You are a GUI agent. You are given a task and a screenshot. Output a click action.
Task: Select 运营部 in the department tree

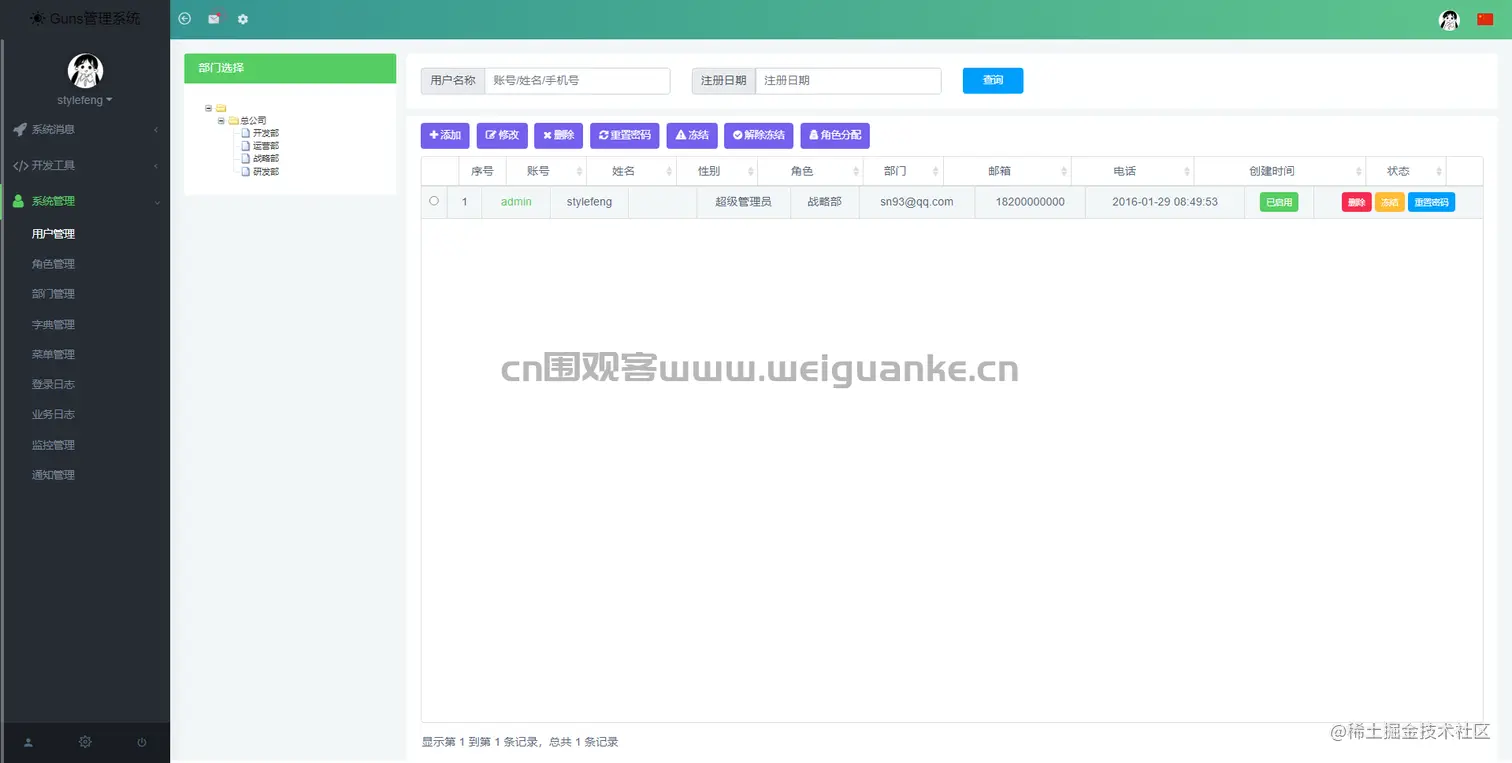pyautogui.click(x=266, y=146)
